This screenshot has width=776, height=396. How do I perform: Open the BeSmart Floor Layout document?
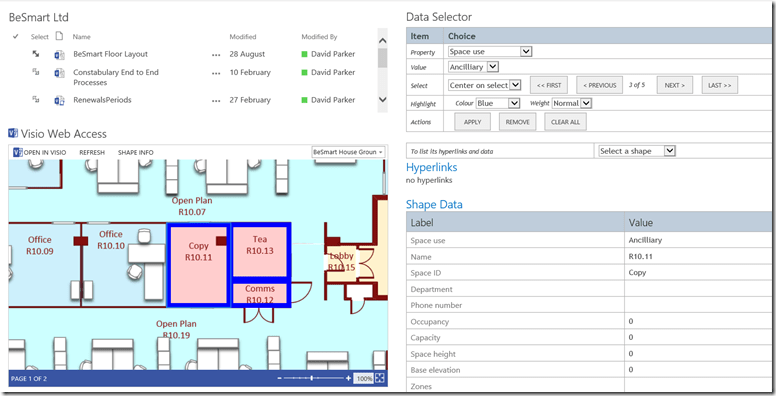[110, 54]
